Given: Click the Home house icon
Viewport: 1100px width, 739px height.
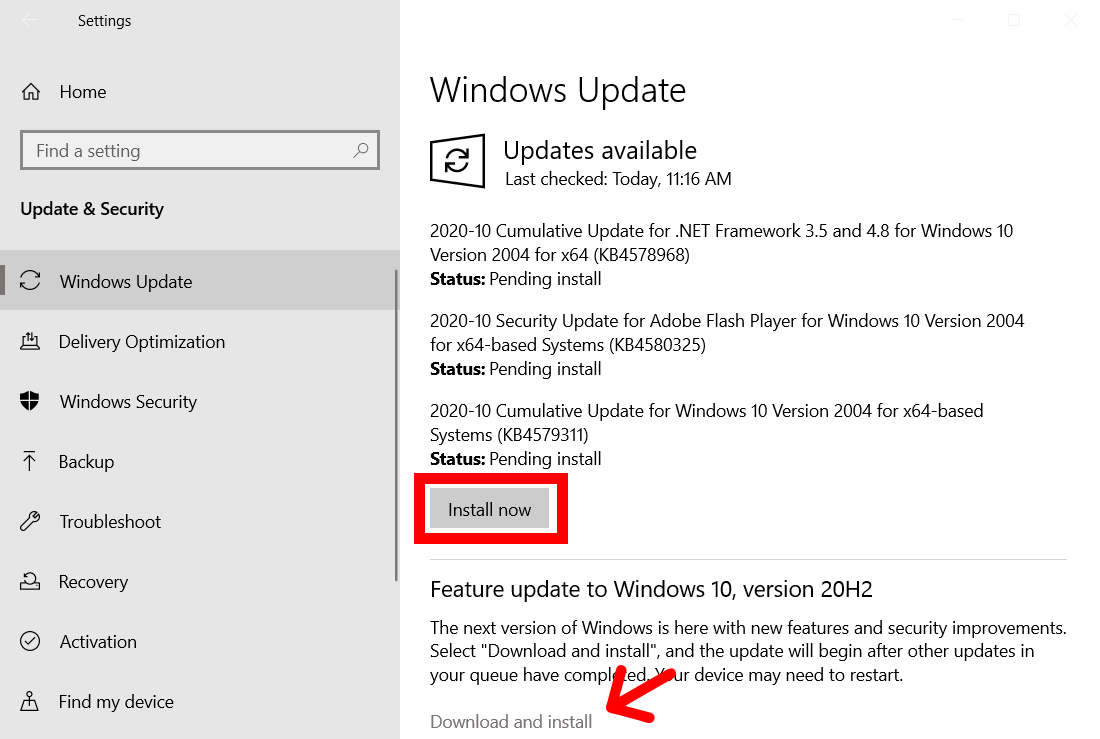Looking at the screenshot, I should coord(31,92).
